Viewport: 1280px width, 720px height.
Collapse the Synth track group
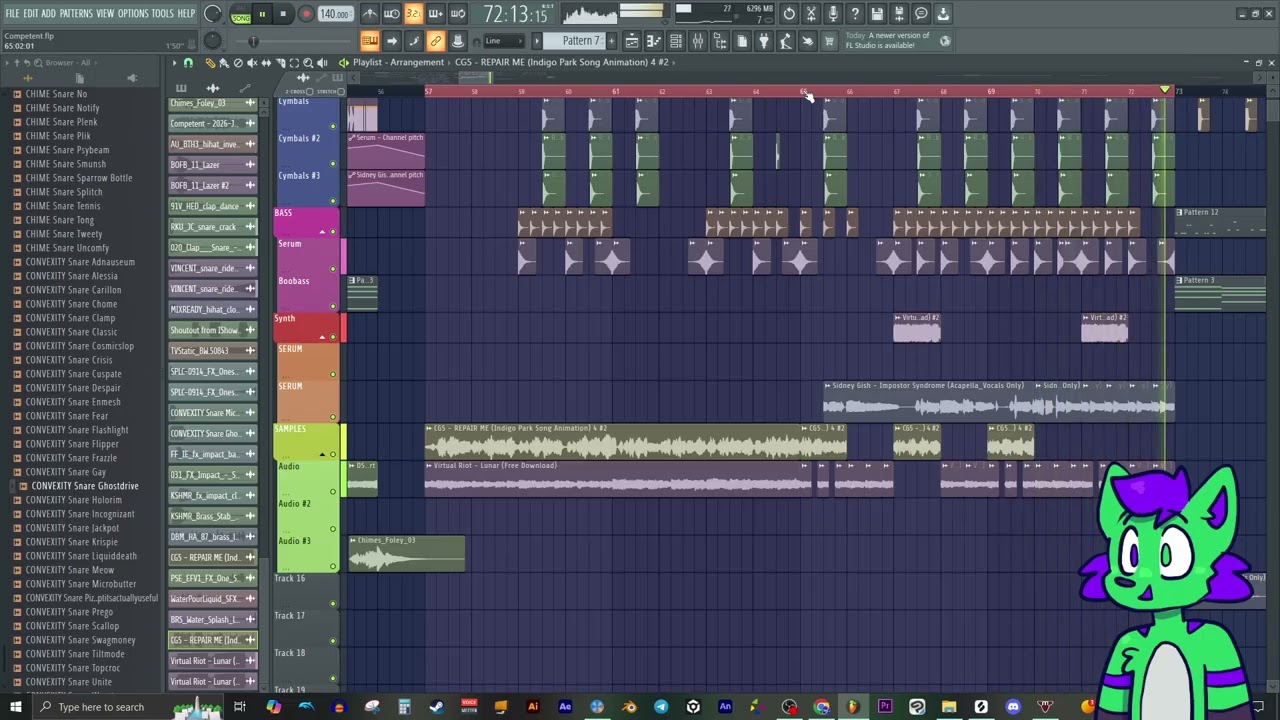322,337
